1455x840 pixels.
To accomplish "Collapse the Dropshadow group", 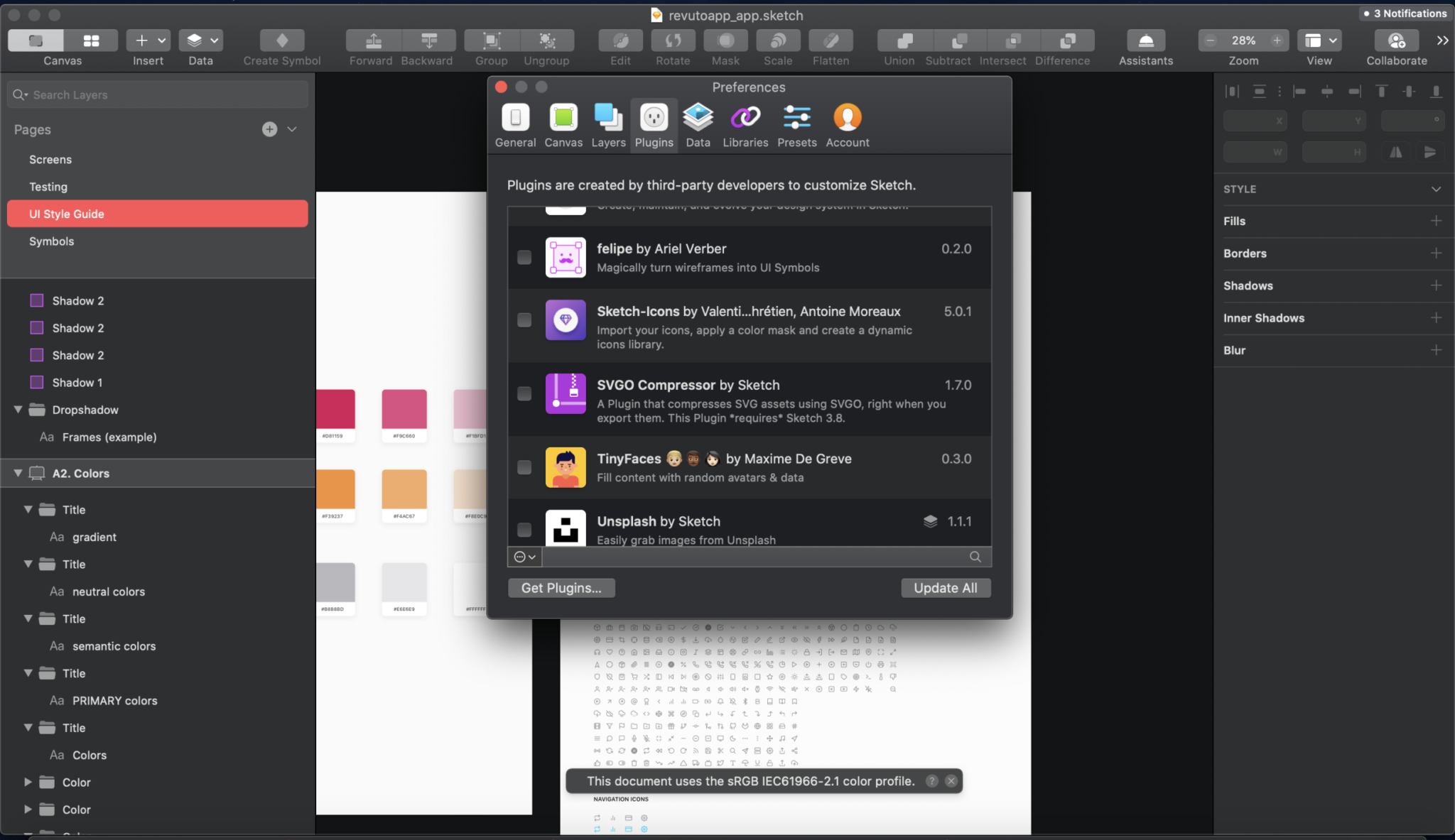I will 18,410.
